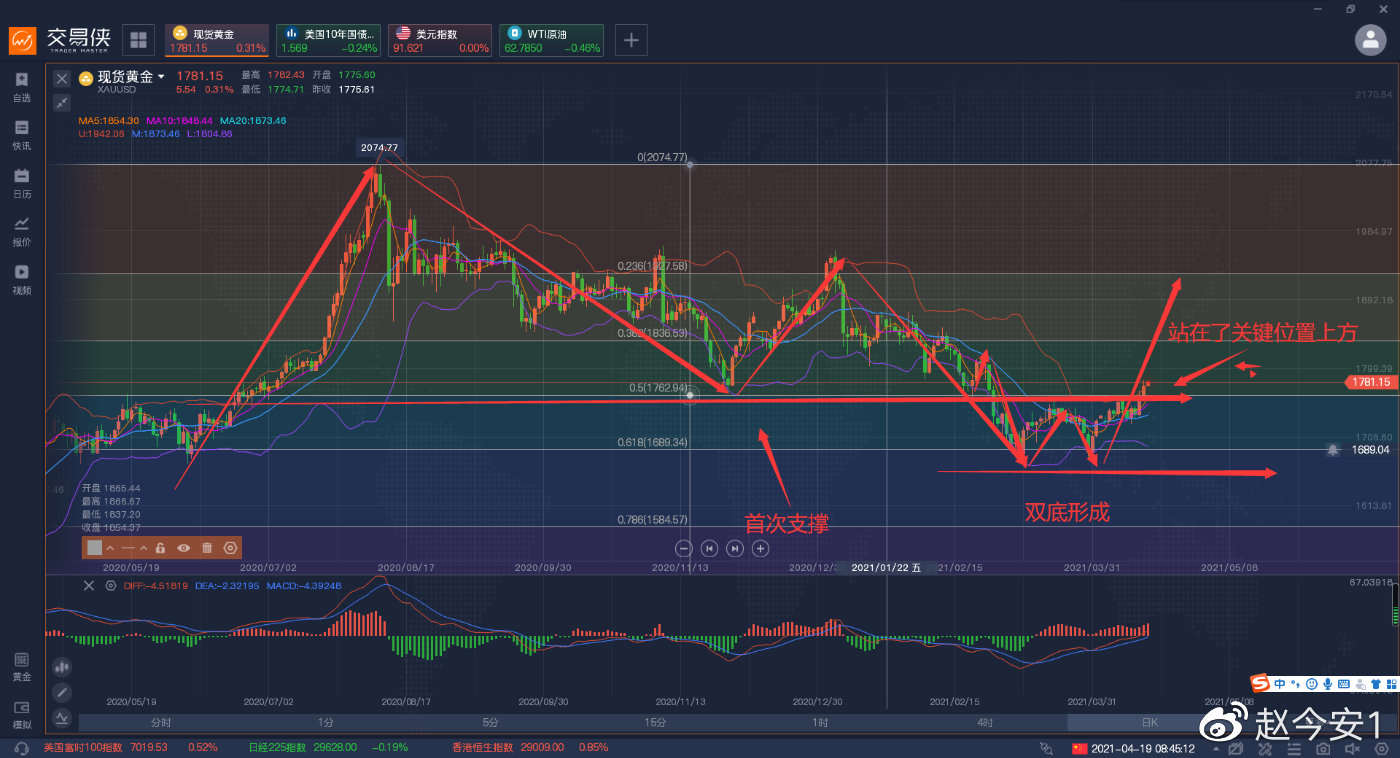This screenshot has width=1400, height=758.
Task: Open the 视频 video sidebar item
Action: point(21,279)
